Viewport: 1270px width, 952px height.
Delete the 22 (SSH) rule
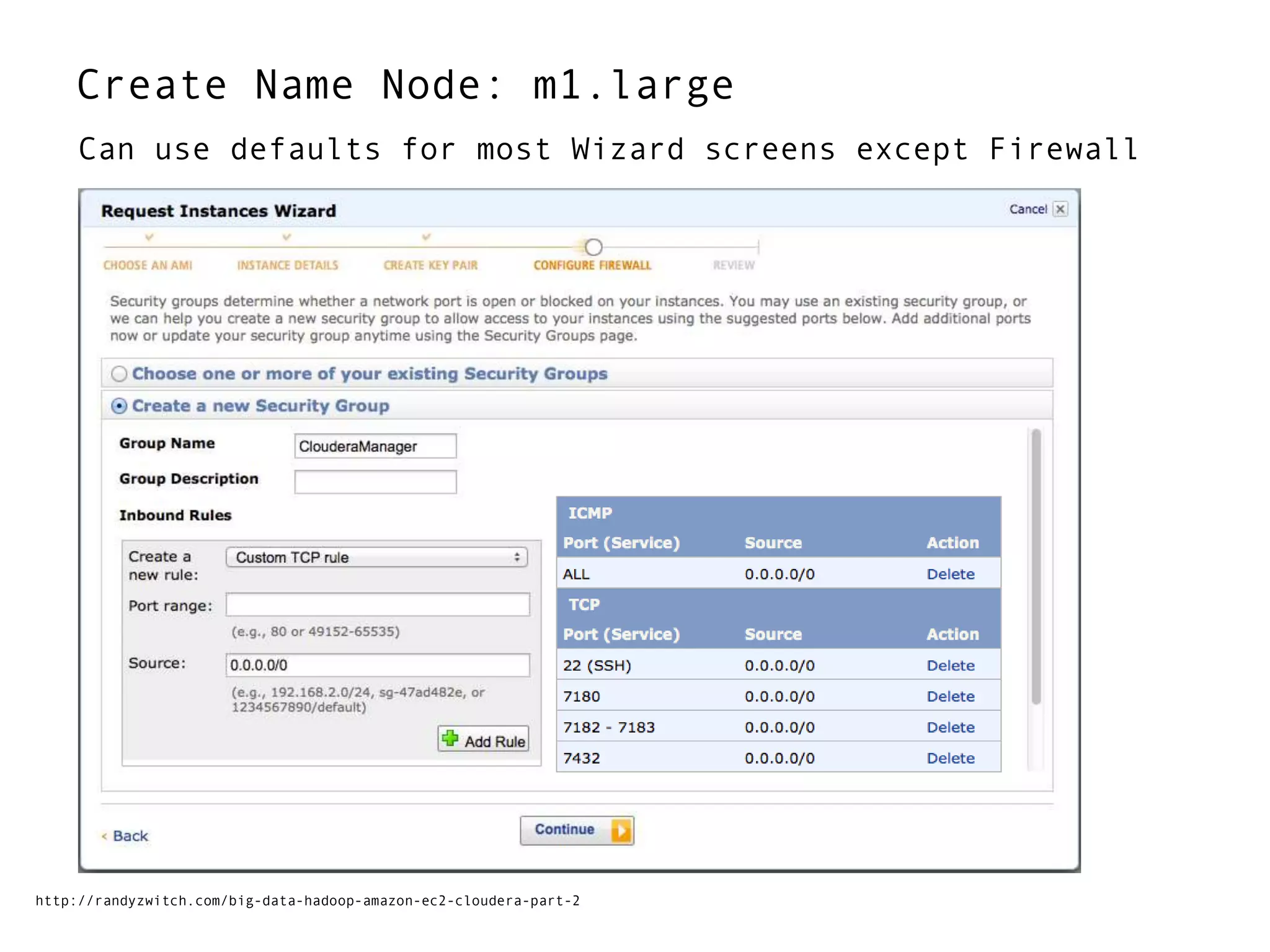coord(951,665)
